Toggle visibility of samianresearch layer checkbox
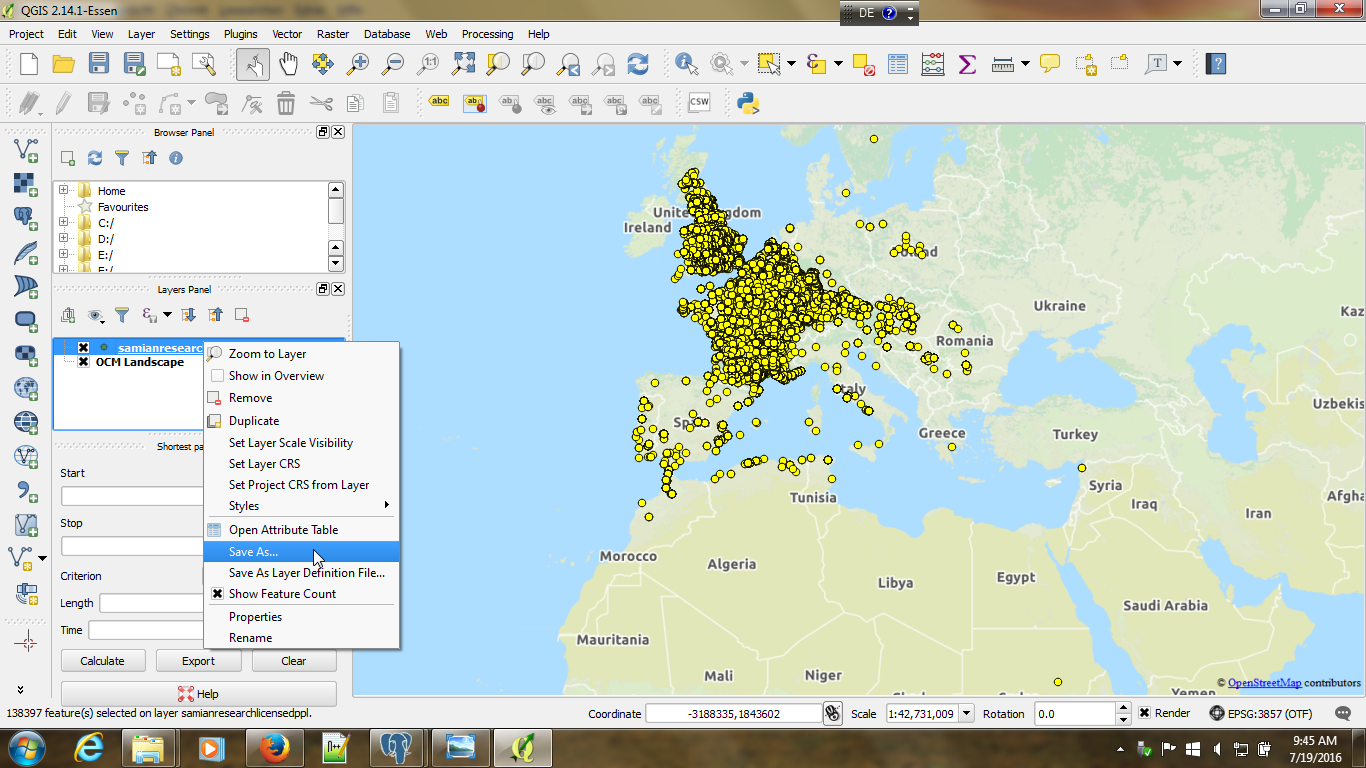The width and height of the screenshot is (1366, 768). (x=84, y=348)
